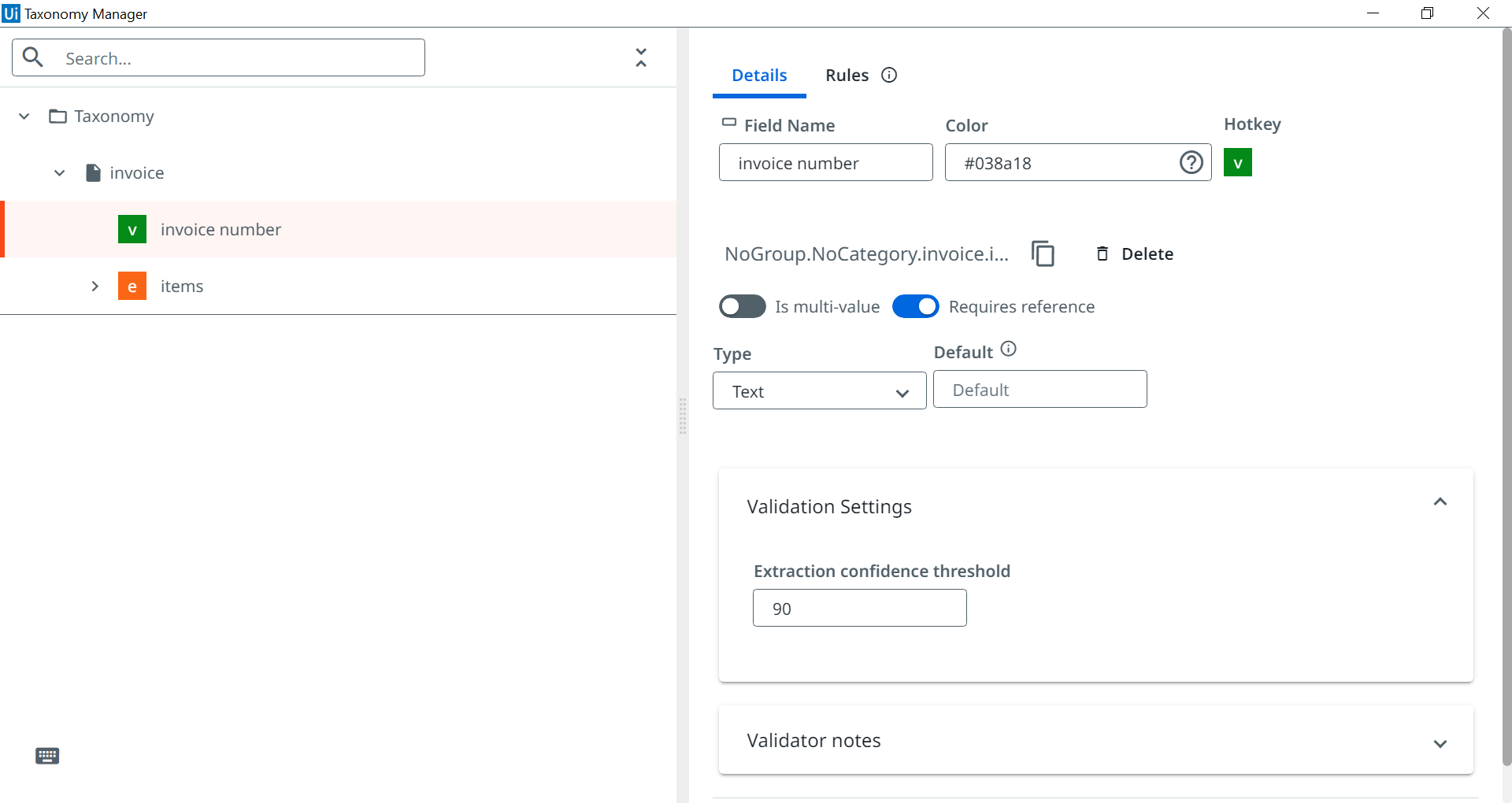1512x803 pixels.
Task: Disable the Requires reference toggle
Action: point(915,306)
